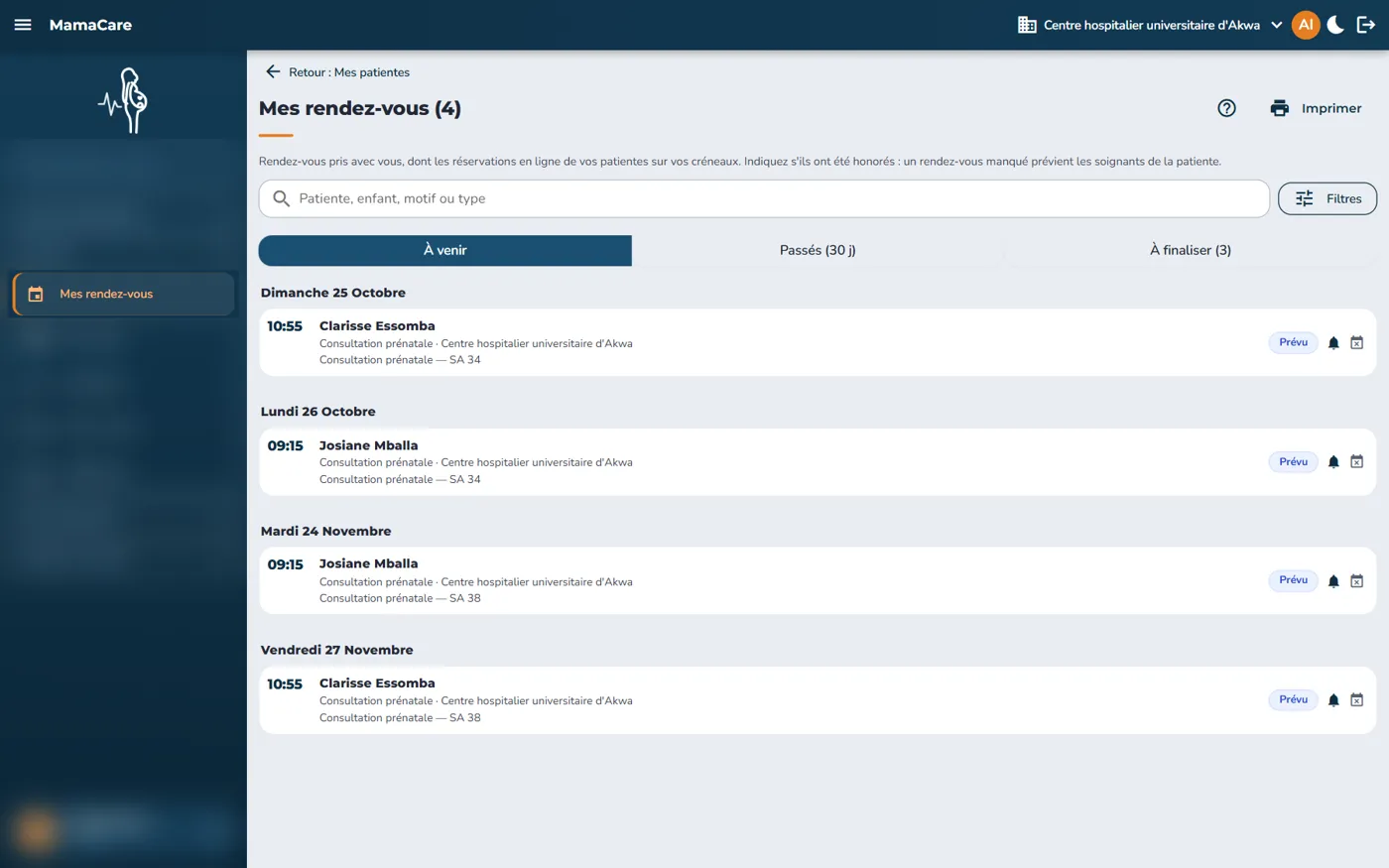Open Clarisse Essomba appointment on Dimanche 25 Octobre
Screen dimensions: 1389x868
click(818, 342)
